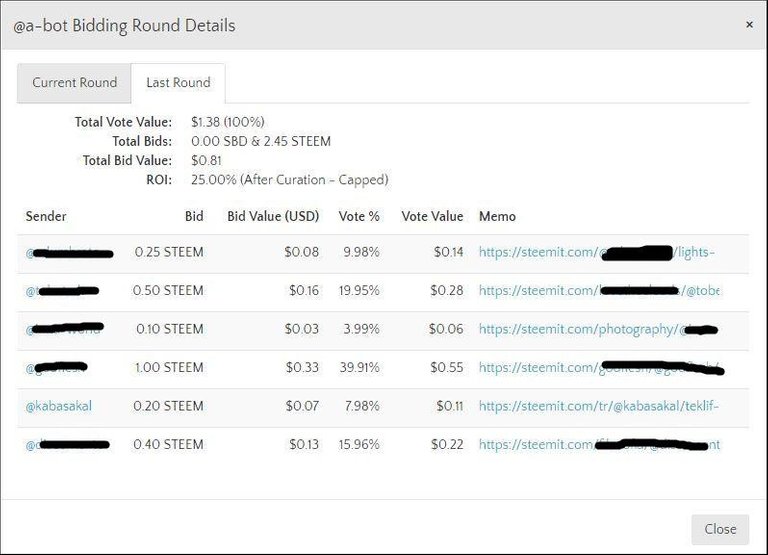Click the $0.55 vote value

pyautogui.click(x=447, y=367)
